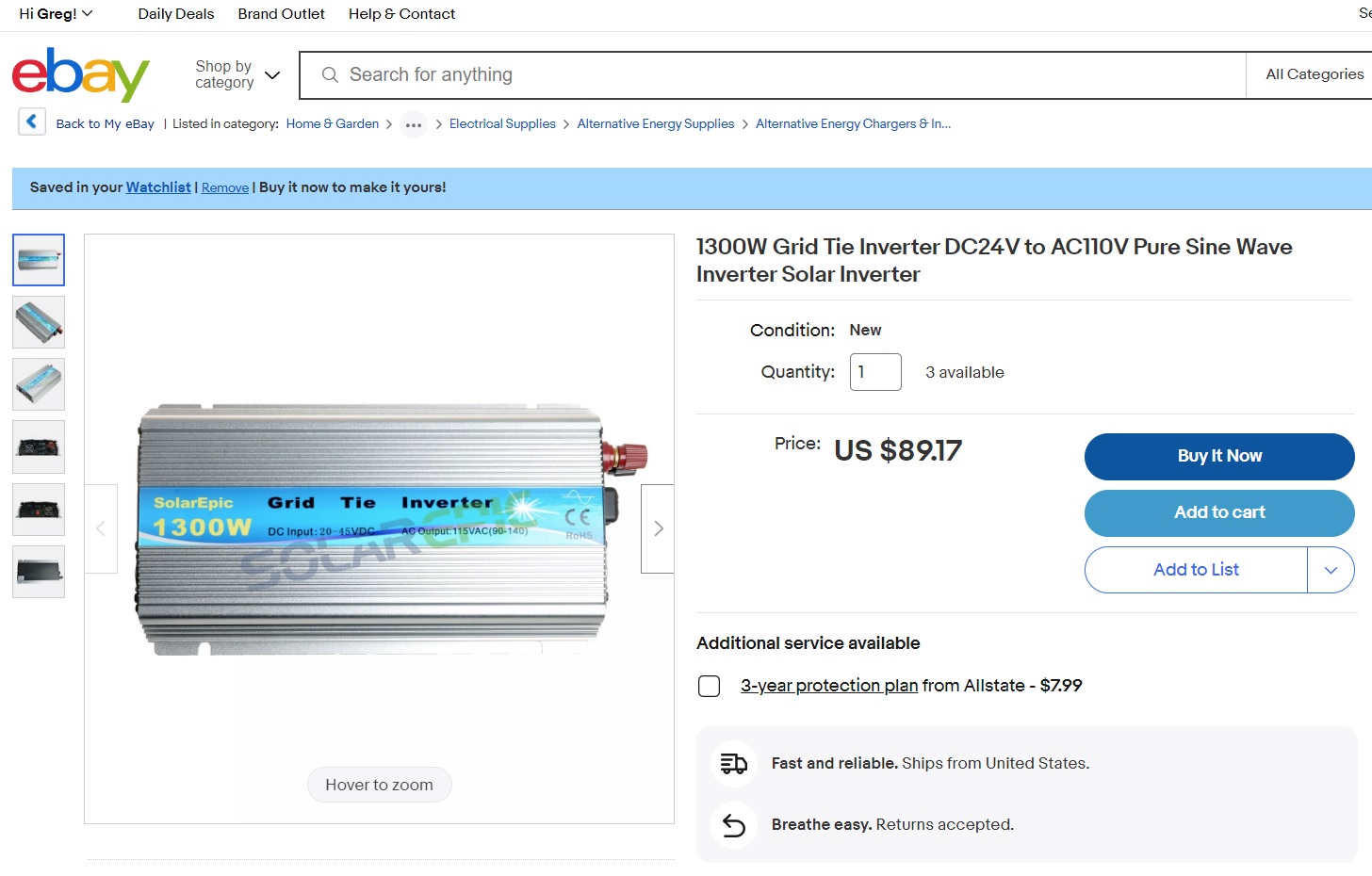Select the second product thumbnail
The image size is (1372, 876).
[x=39, y=322]
